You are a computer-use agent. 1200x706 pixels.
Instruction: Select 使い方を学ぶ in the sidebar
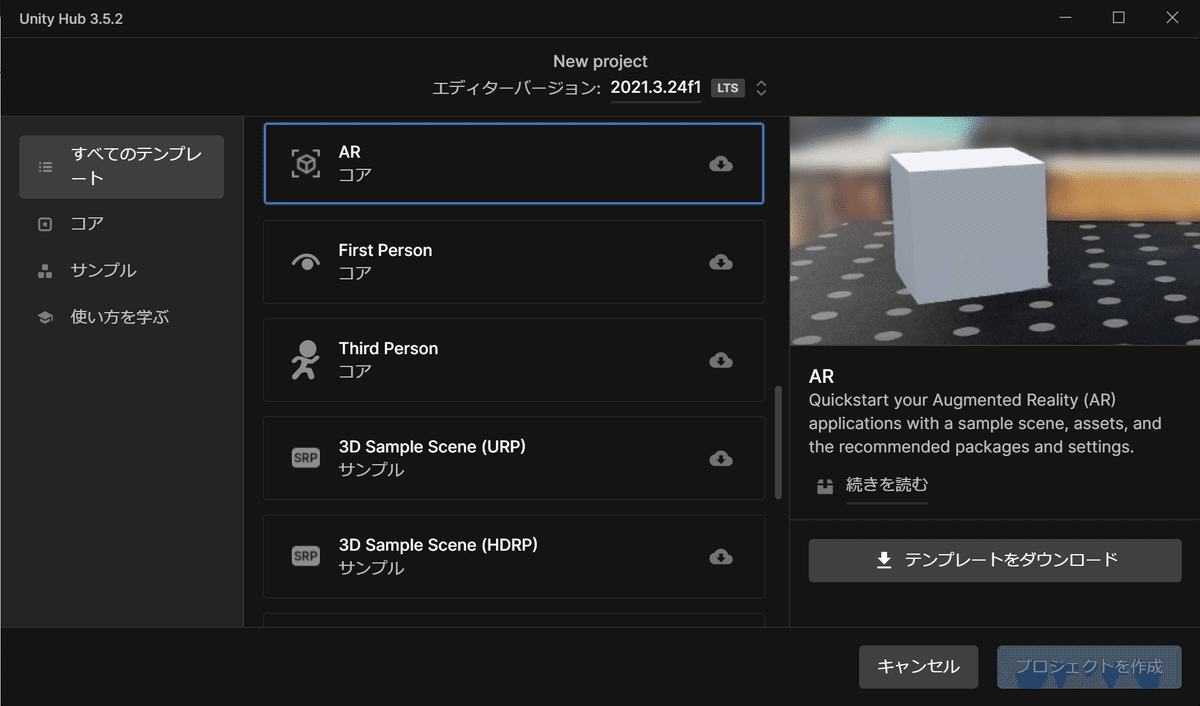pyautogui.click(x=120, y=317)
